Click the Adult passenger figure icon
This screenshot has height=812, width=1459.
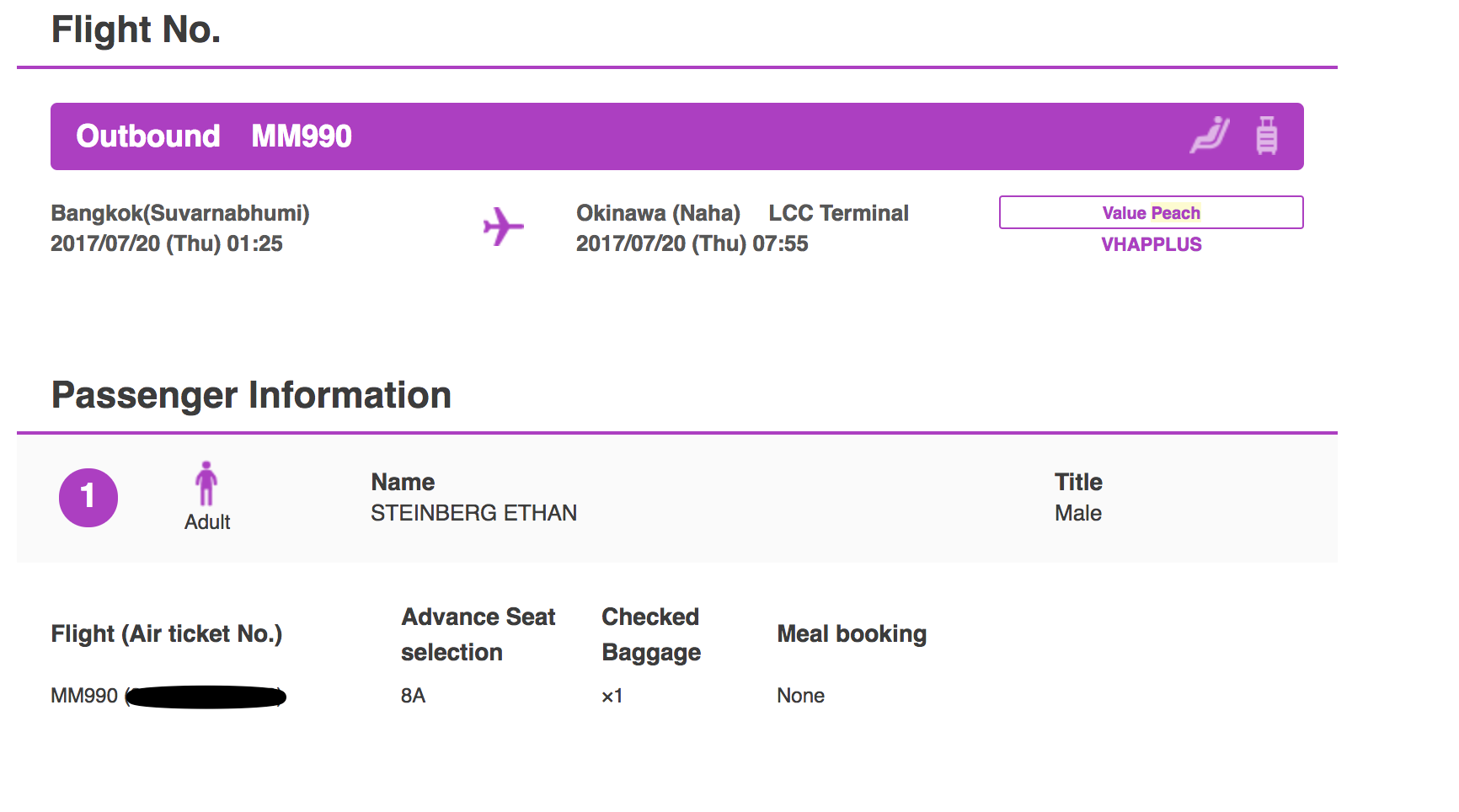point(206,483)
